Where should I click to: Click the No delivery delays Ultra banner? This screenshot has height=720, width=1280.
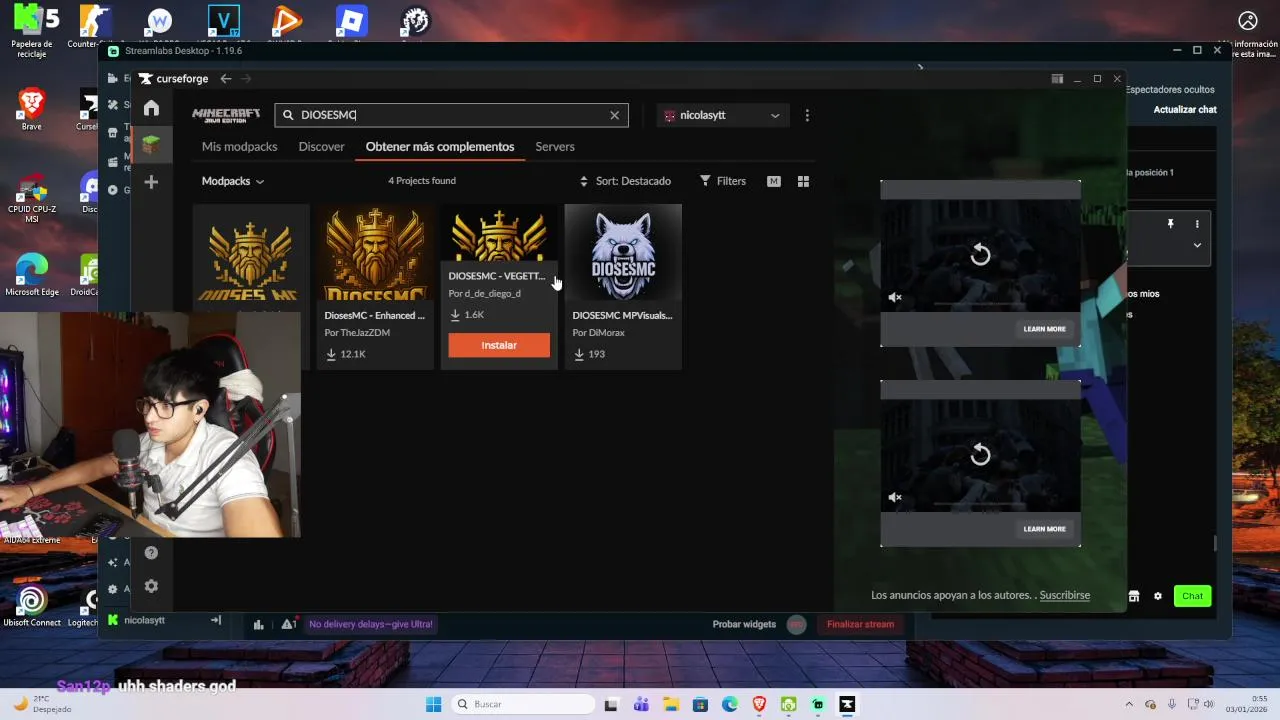pos(370,624)
